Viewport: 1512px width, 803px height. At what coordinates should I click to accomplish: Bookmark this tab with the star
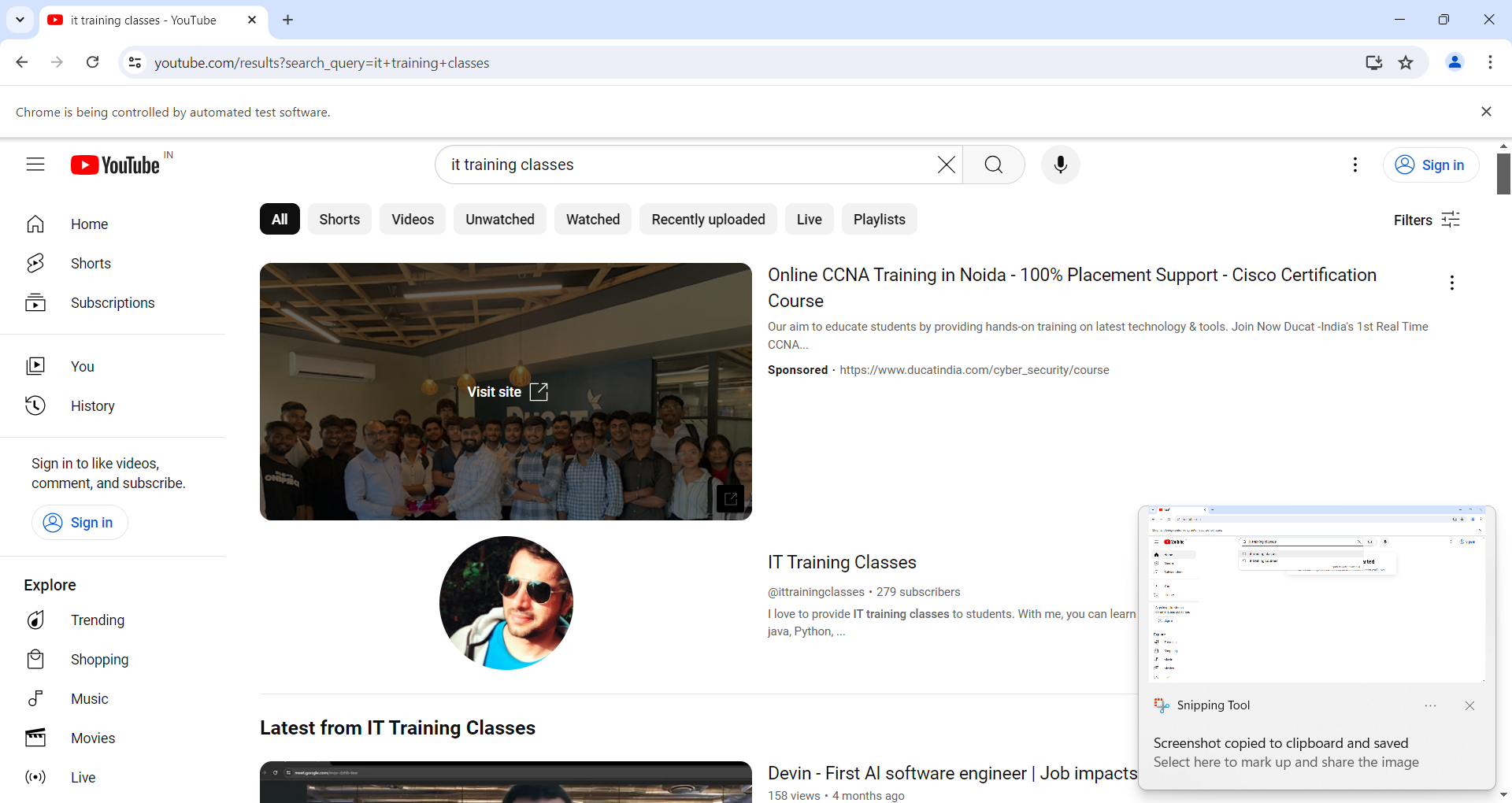tap(1406, 63)
